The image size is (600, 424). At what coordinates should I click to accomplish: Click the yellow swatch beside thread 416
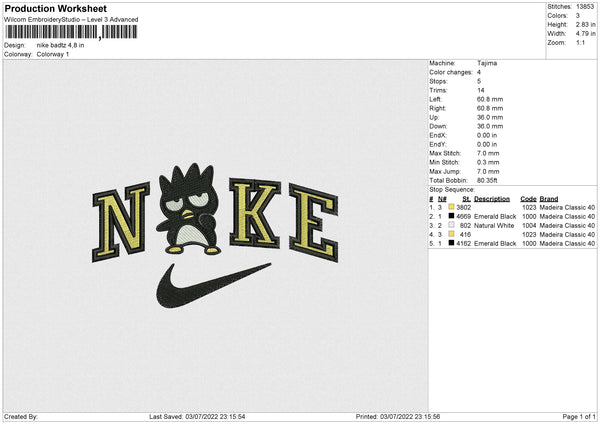(x=451, y=234)
